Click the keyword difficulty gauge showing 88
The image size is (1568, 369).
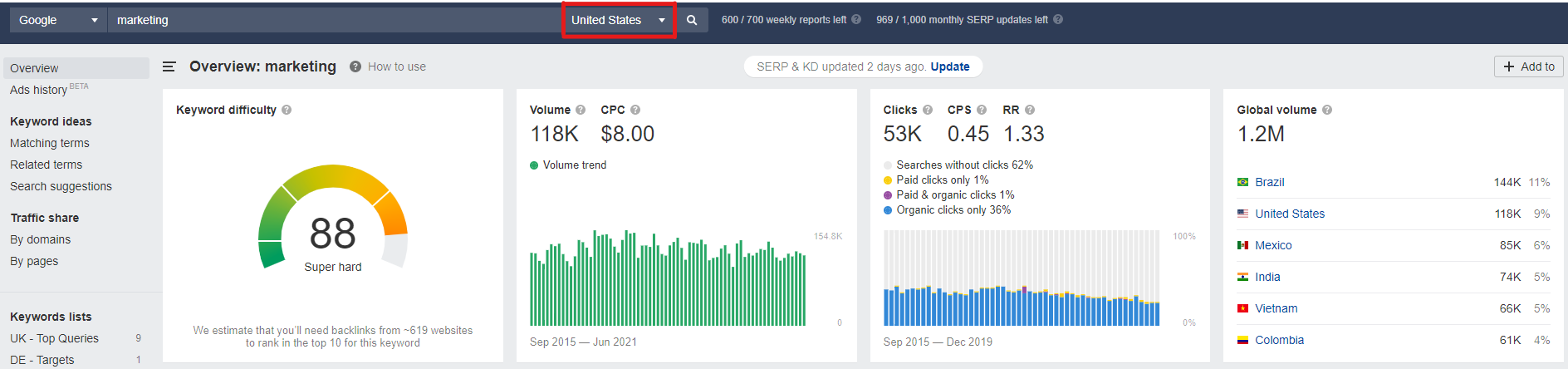333,218
